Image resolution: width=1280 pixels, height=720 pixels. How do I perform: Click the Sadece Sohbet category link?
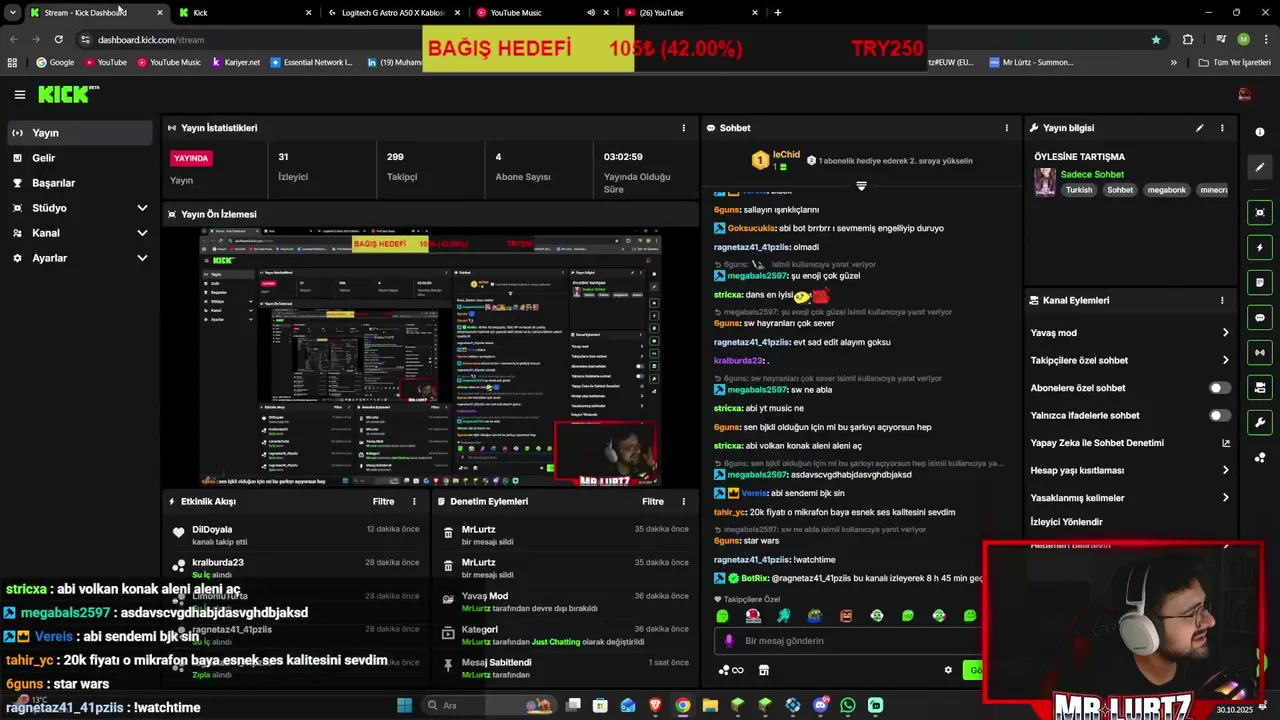1092,174
